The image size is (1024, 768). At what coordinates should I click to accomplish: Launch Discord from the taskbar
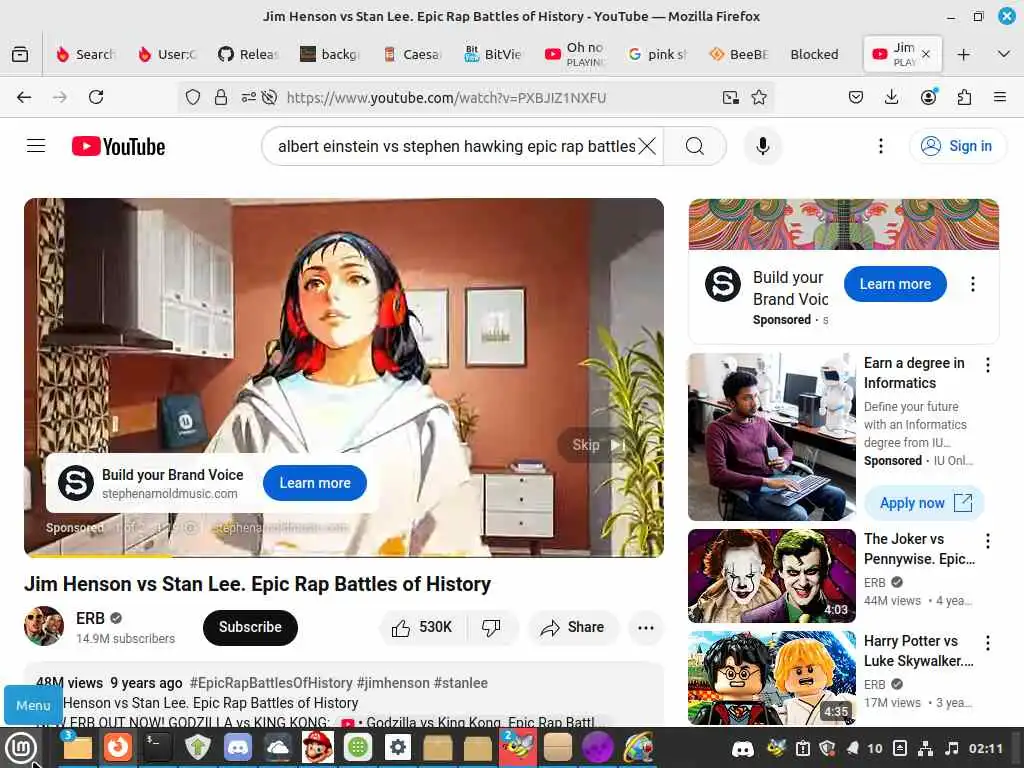point(238,747)
